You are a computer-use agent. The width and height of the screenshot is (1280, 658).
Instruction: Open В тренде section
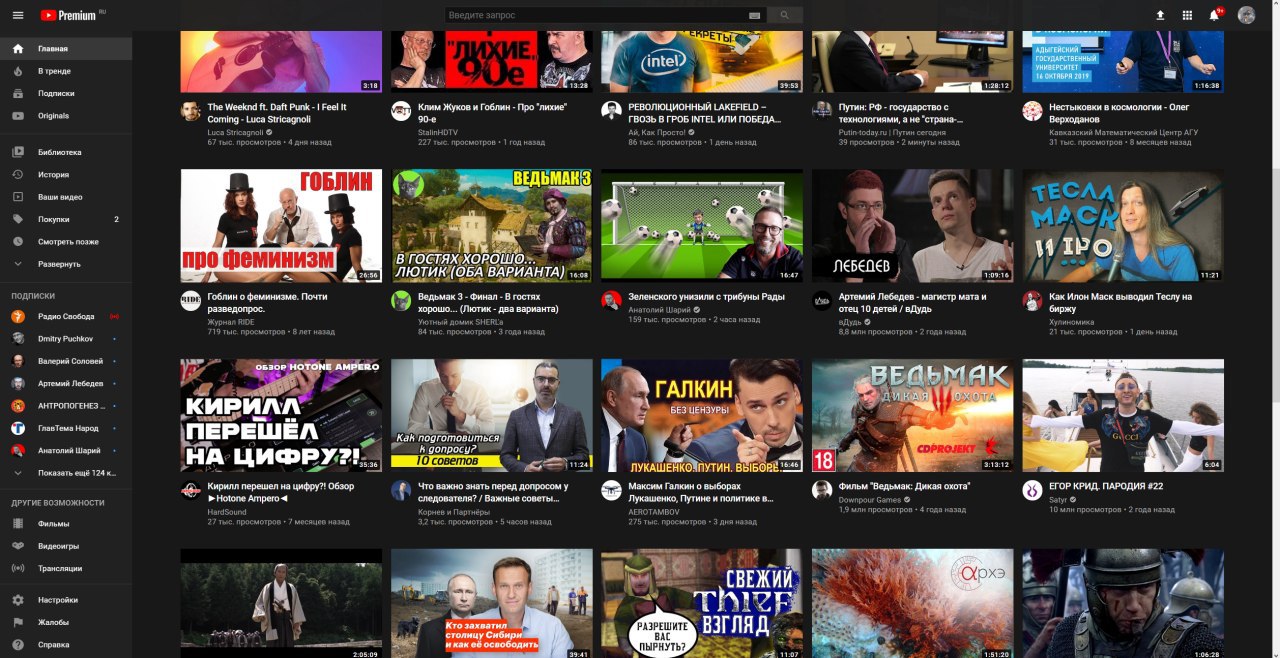66,71
